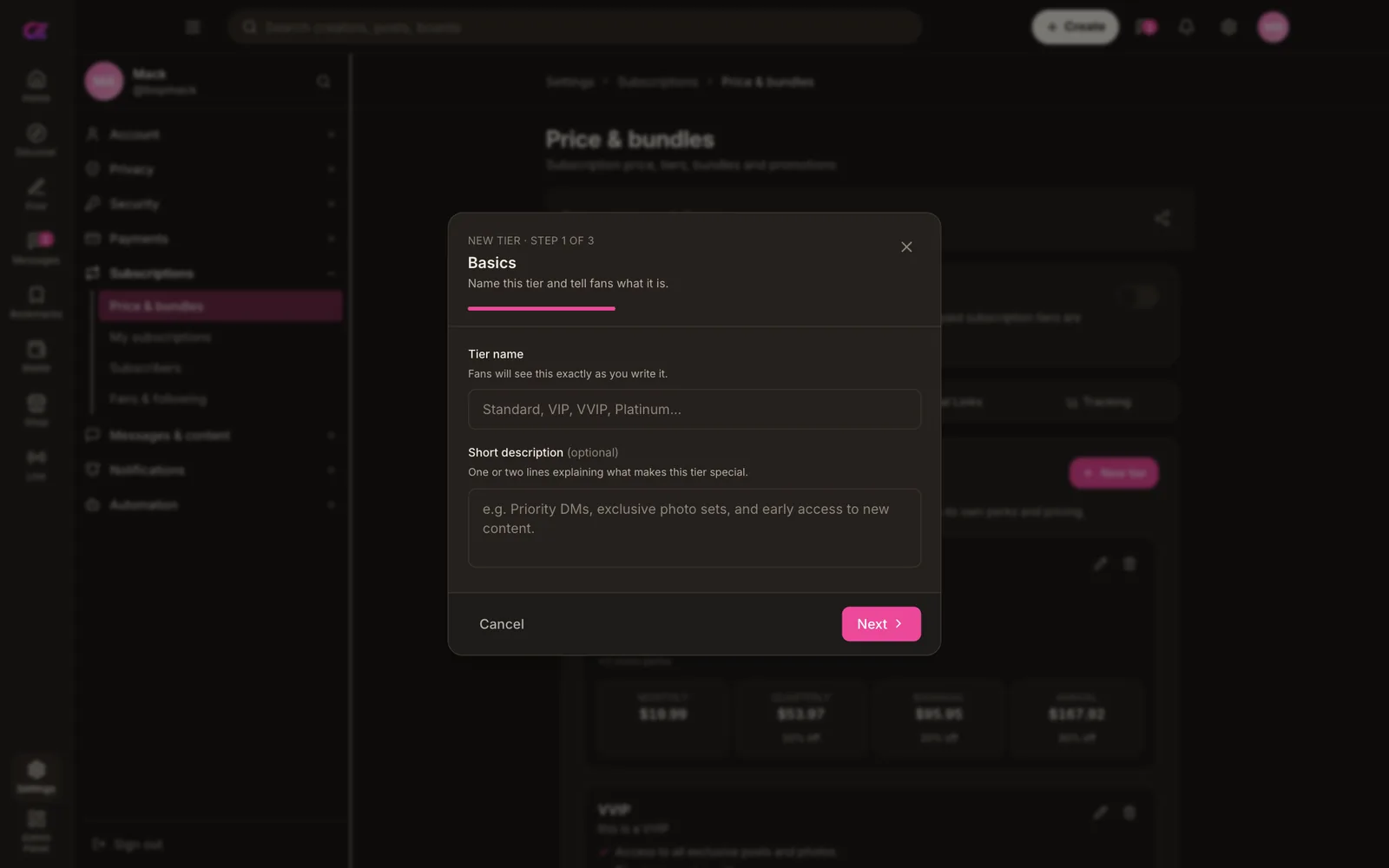The image size is (1389, 868).
Task: Click the pink New tier button behind dialog
Action: coord(1114,473)
